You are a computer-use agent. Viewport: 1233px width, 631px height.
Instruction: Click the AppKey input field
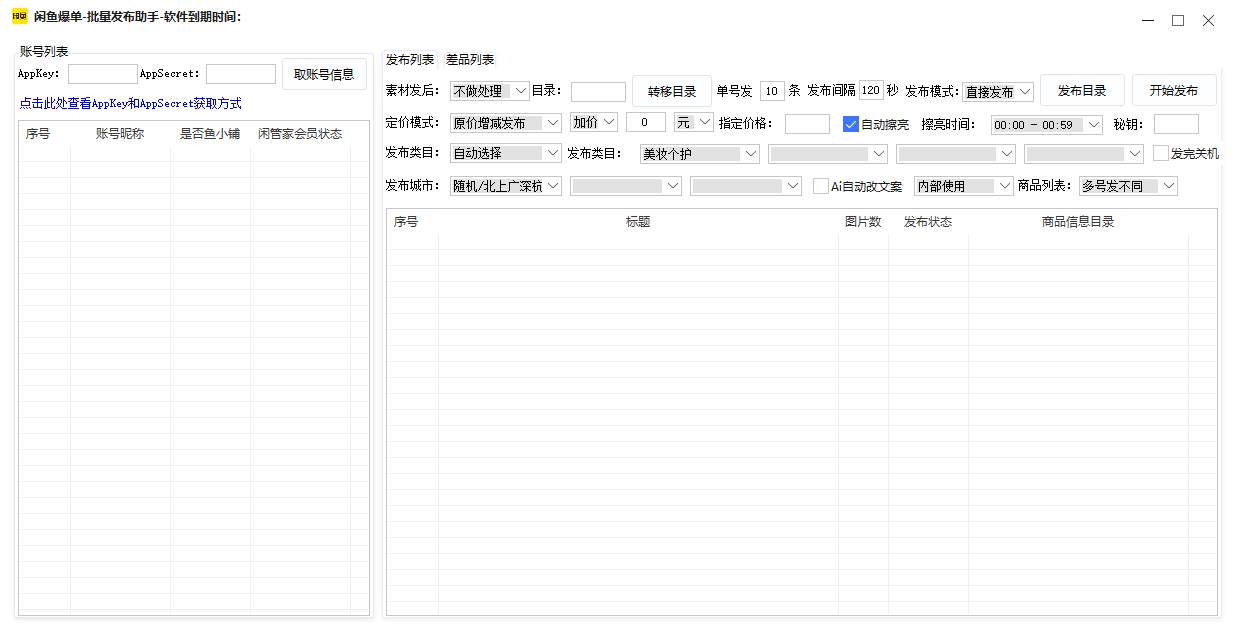tap(103, 74)
